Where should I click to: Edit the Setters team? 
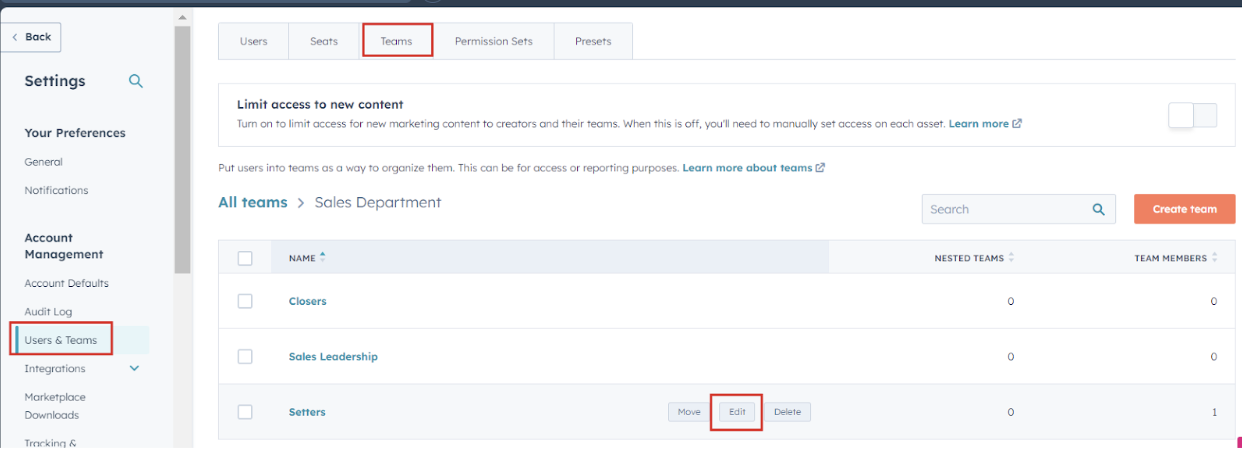pyautogui.click(x=737, y=412)
